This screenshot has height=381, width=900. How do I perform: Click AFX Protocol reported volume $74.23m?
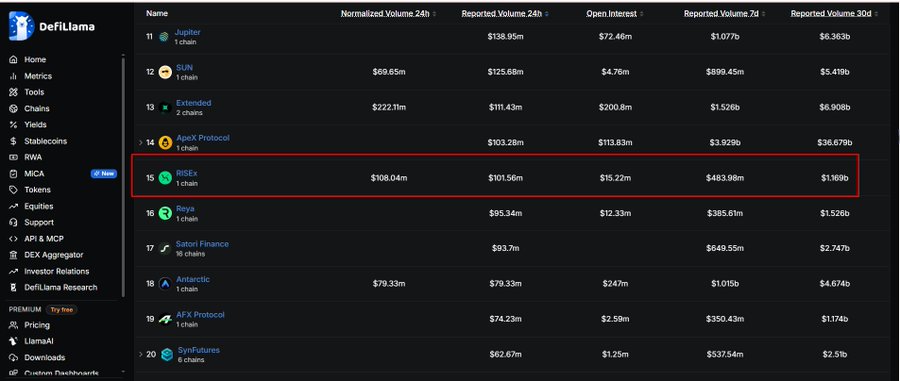pyautogui.click(x=506, y=319)
